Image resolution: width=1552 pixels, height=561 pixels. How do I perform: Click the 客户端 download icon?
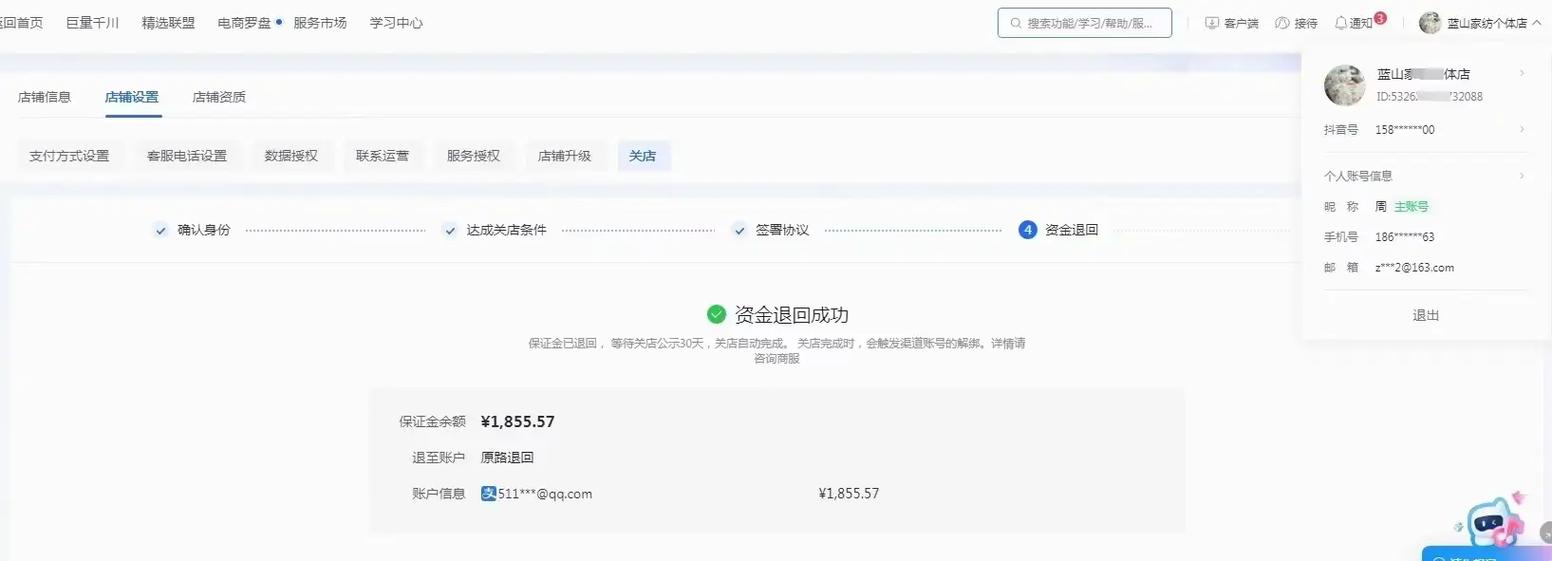pyautogui.click(x=1212, y=23)
